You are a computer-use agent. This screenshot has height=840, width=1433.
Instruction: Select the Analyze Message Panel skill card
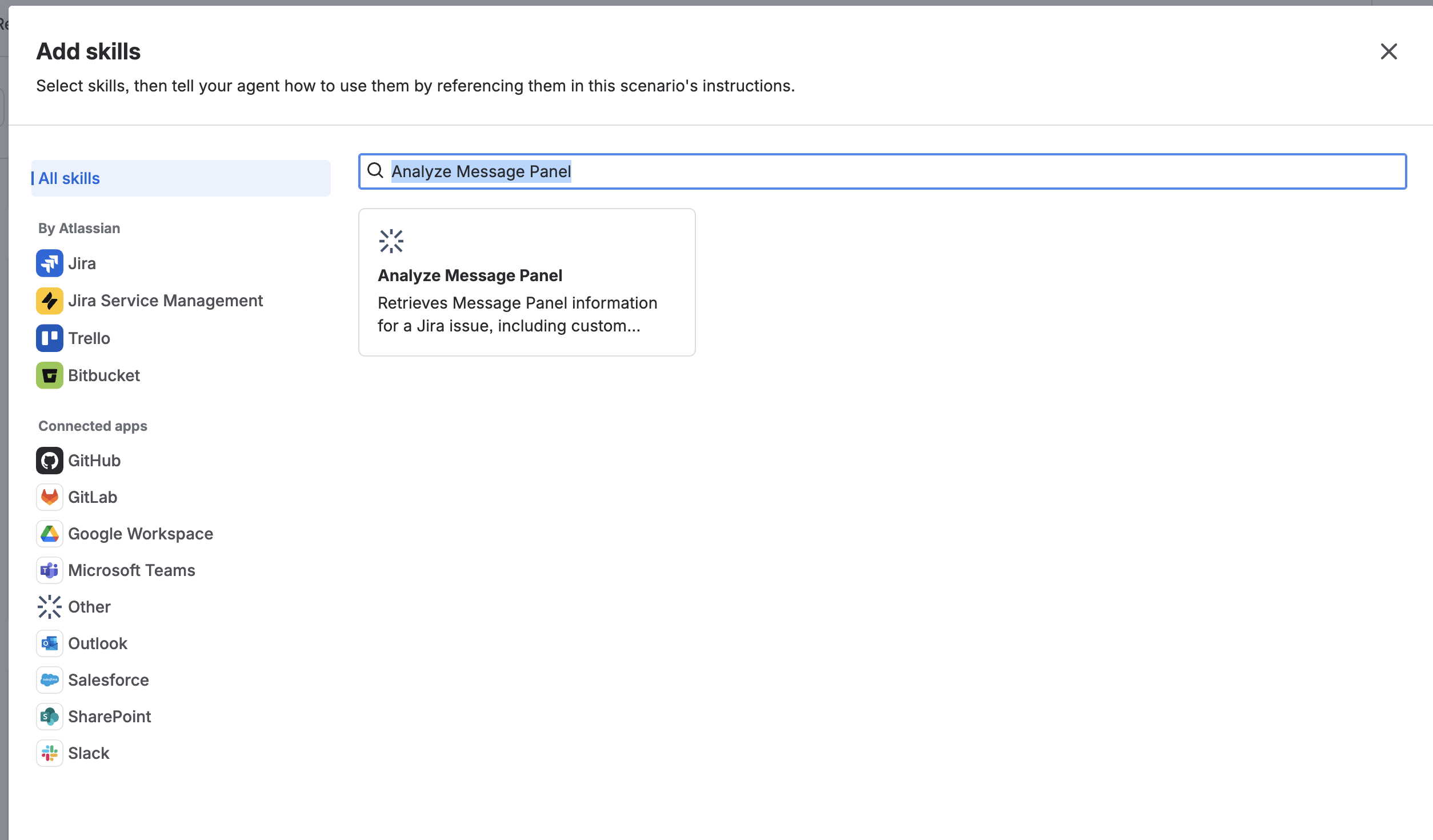526,282
